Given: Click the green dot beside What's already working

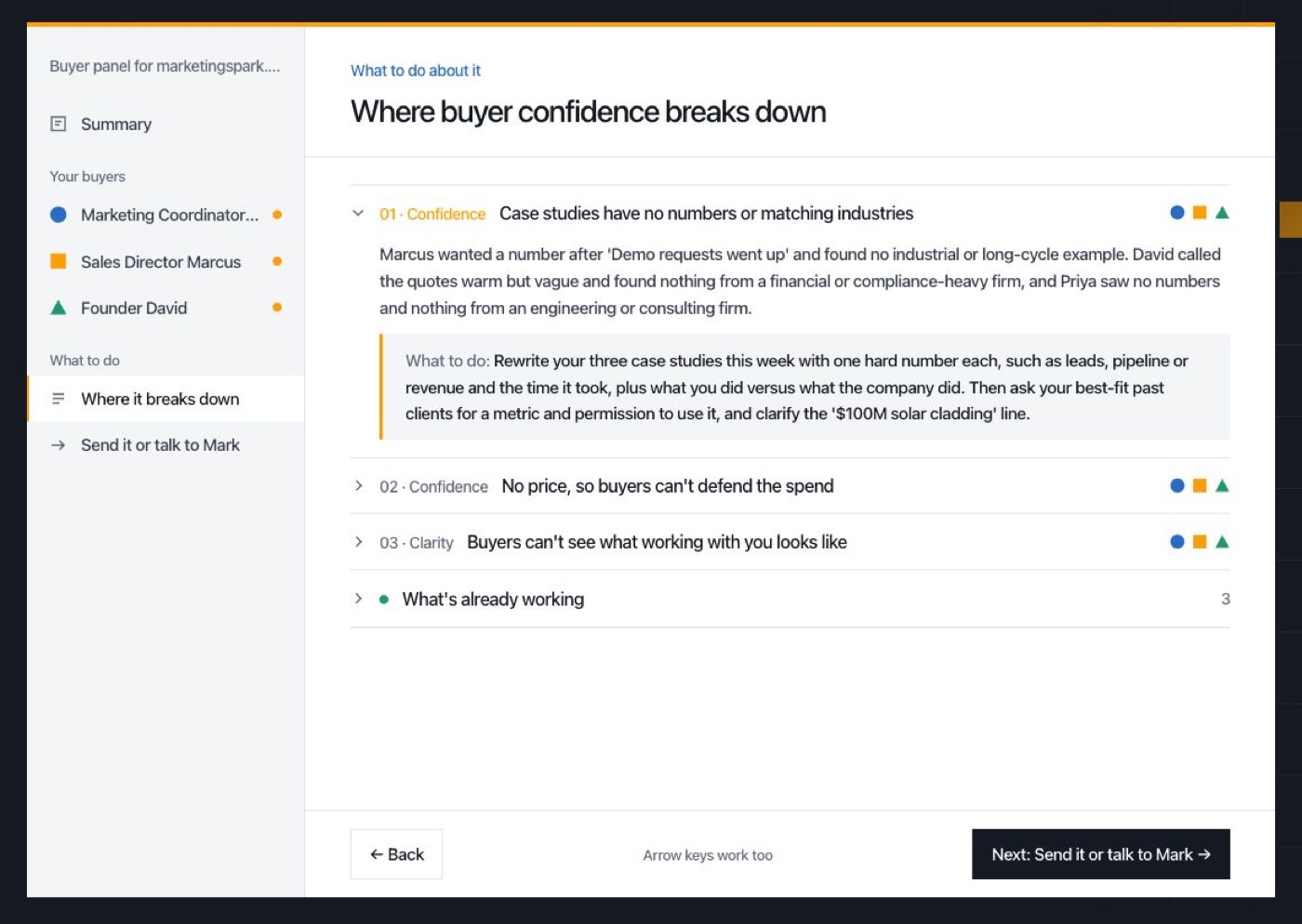Looking at the screenshot, I should pos(384,600).
